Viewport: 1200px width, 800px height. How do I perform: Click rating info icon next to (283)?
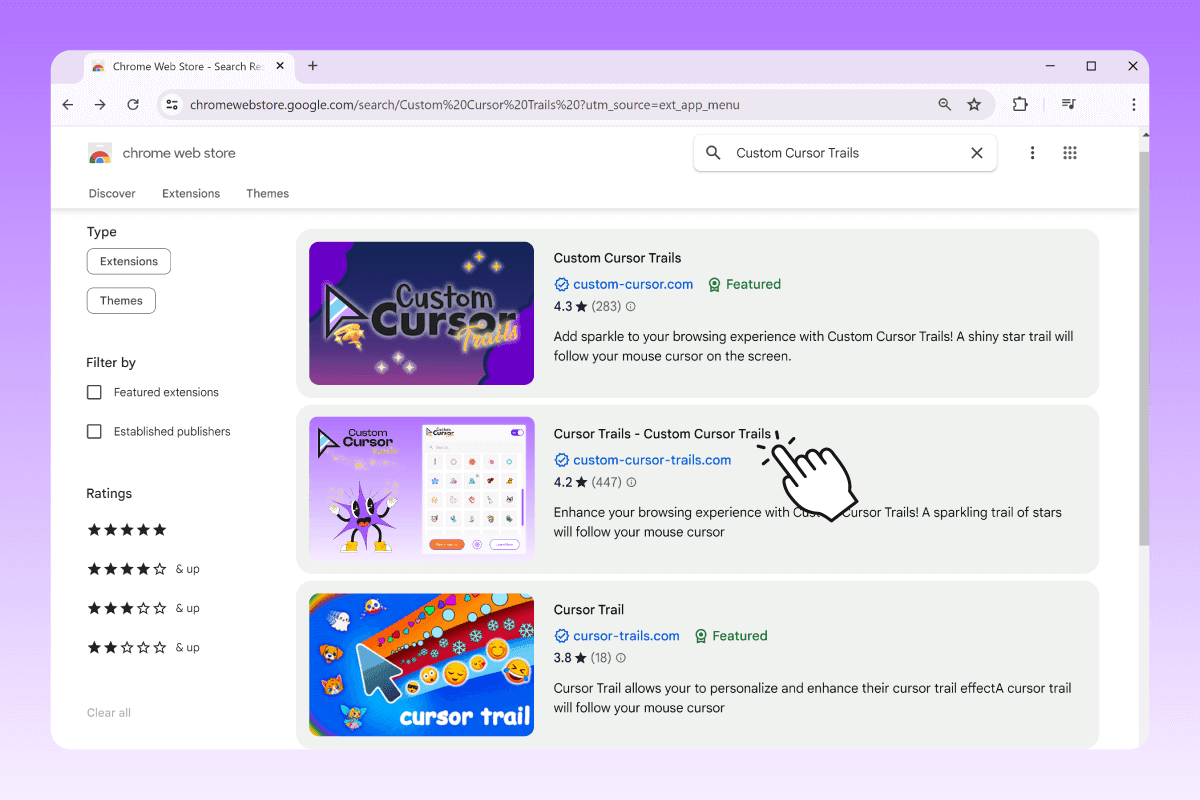click(x=630, y=307)
